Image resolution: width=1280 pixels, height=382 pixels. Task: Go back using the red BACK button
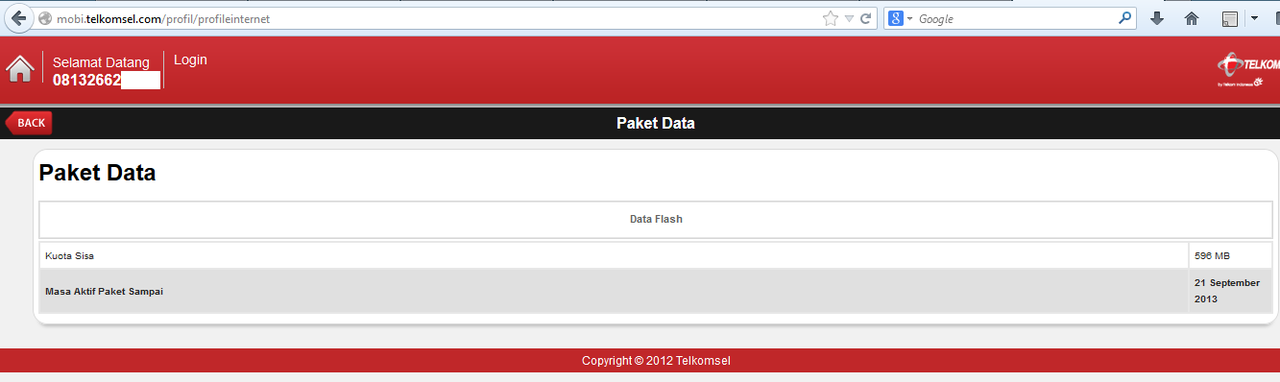click(29, 123)
